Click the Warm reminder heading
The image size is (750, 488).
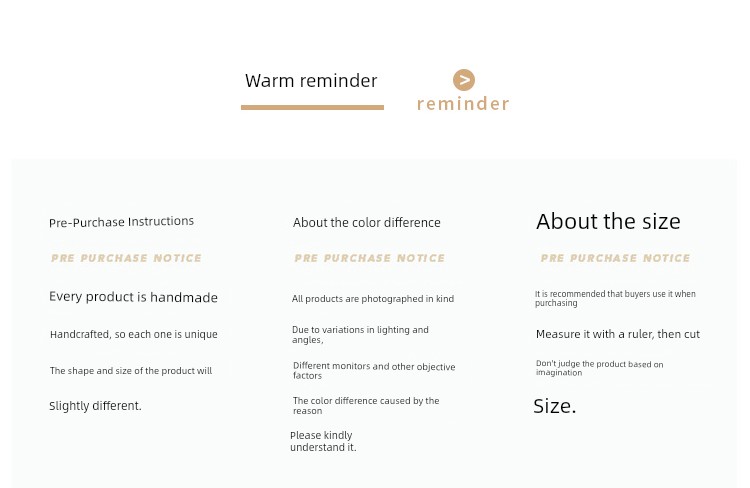[x=311, y=81]
